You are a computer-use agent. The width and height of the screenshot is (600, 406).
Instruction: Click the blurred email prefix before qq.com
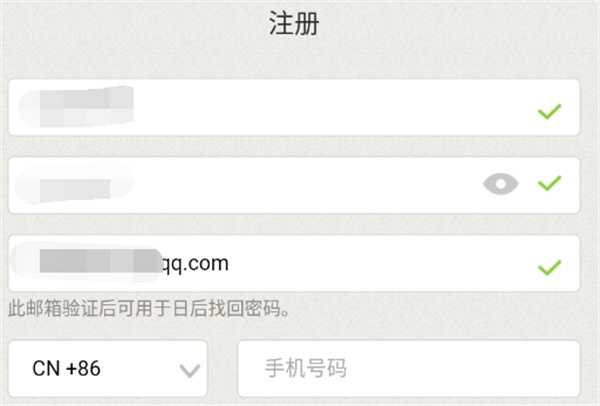tap(100, 261)
